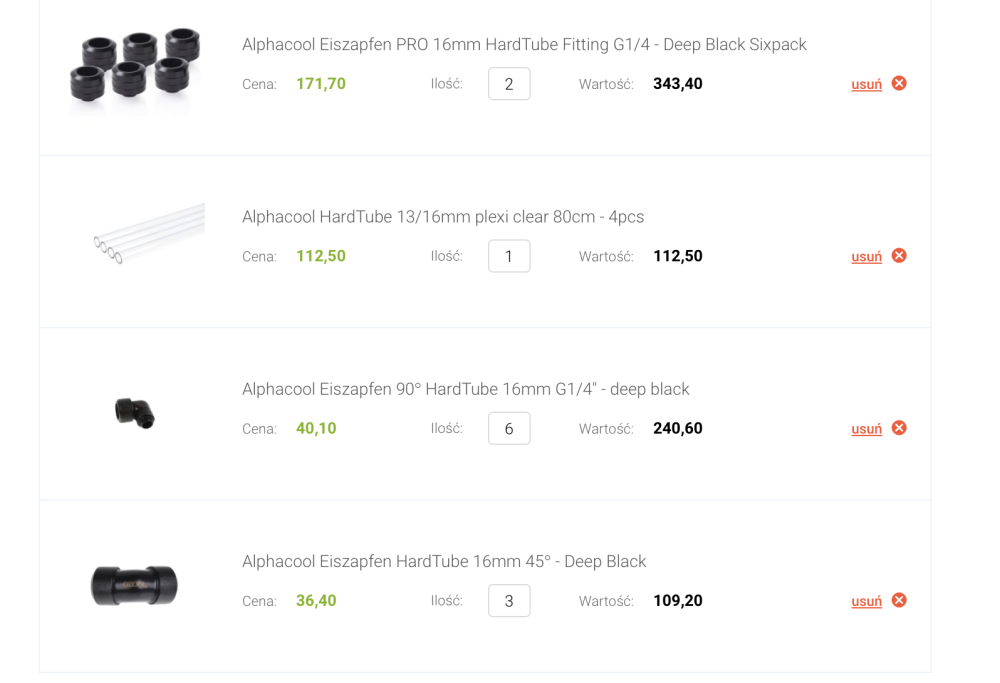Go to "Eiszapfen 90° HardTube 16mm G1/4" product
The image size is (1000, 683).
(x=466, y=389)
